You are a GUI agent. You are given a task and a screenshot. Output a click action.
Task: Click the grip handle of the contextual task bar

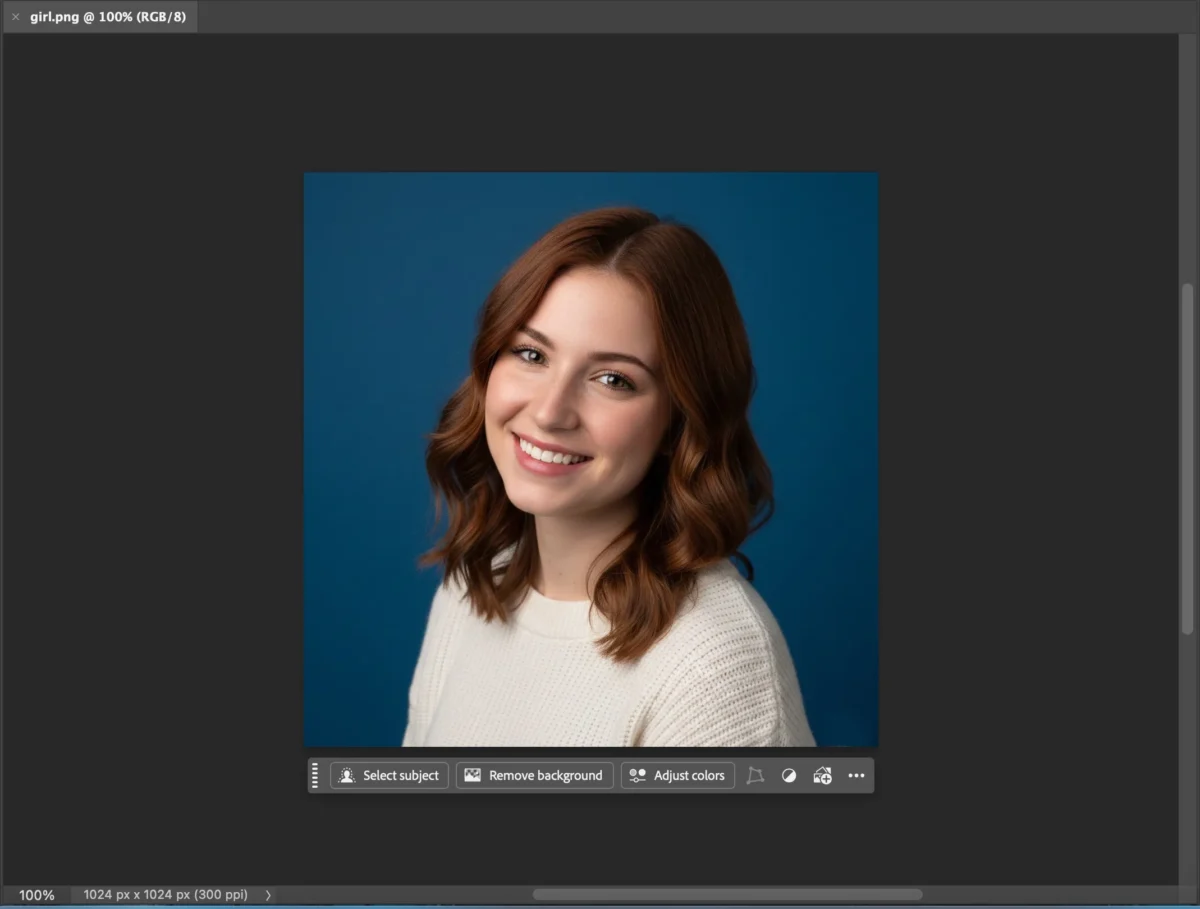pyautogui.click(x=315, y=775)
